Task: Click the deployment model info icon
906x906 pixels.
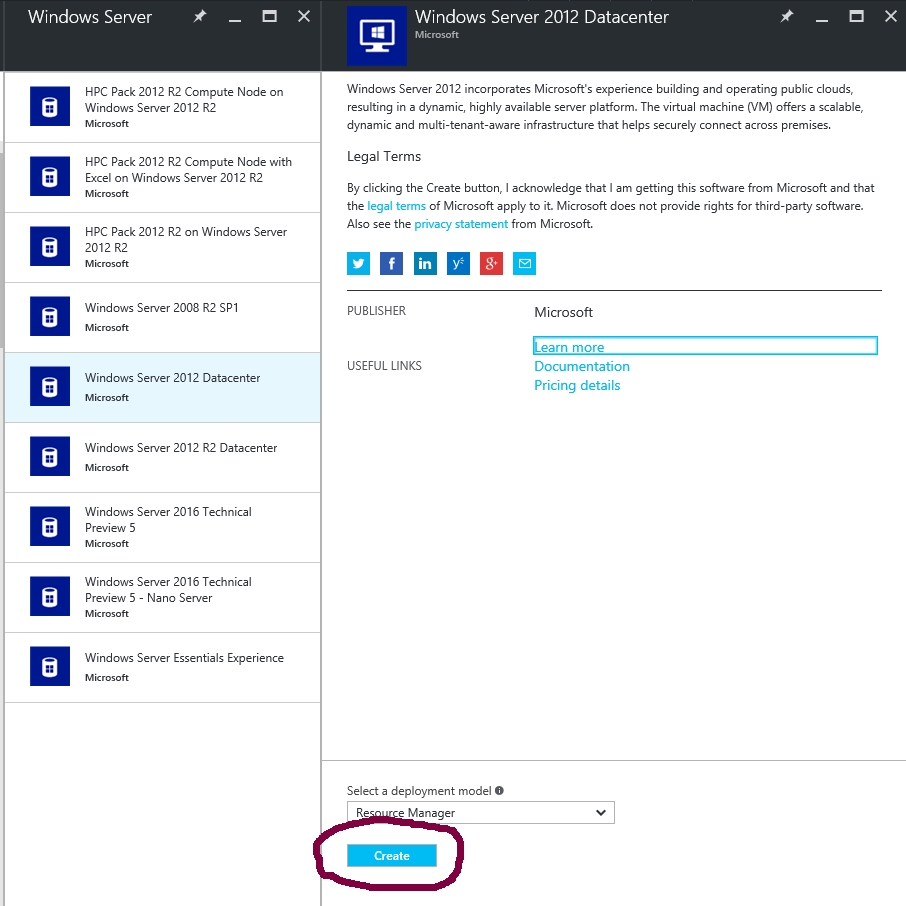Action: tap(499, 790)
